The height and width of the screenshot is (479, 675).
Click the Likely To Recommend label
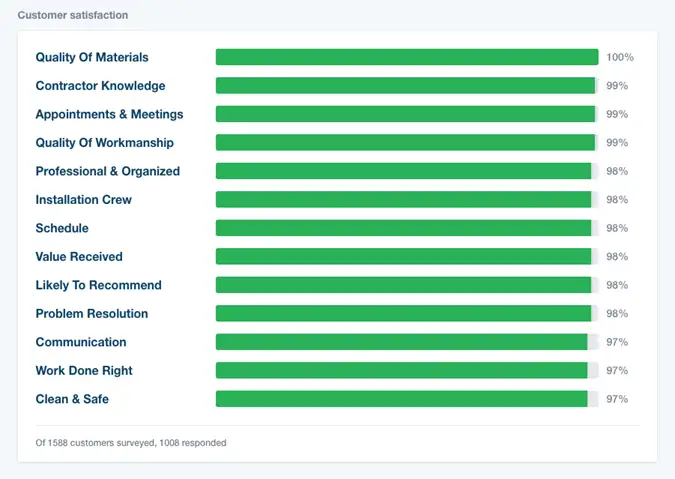tap(98, 285)
